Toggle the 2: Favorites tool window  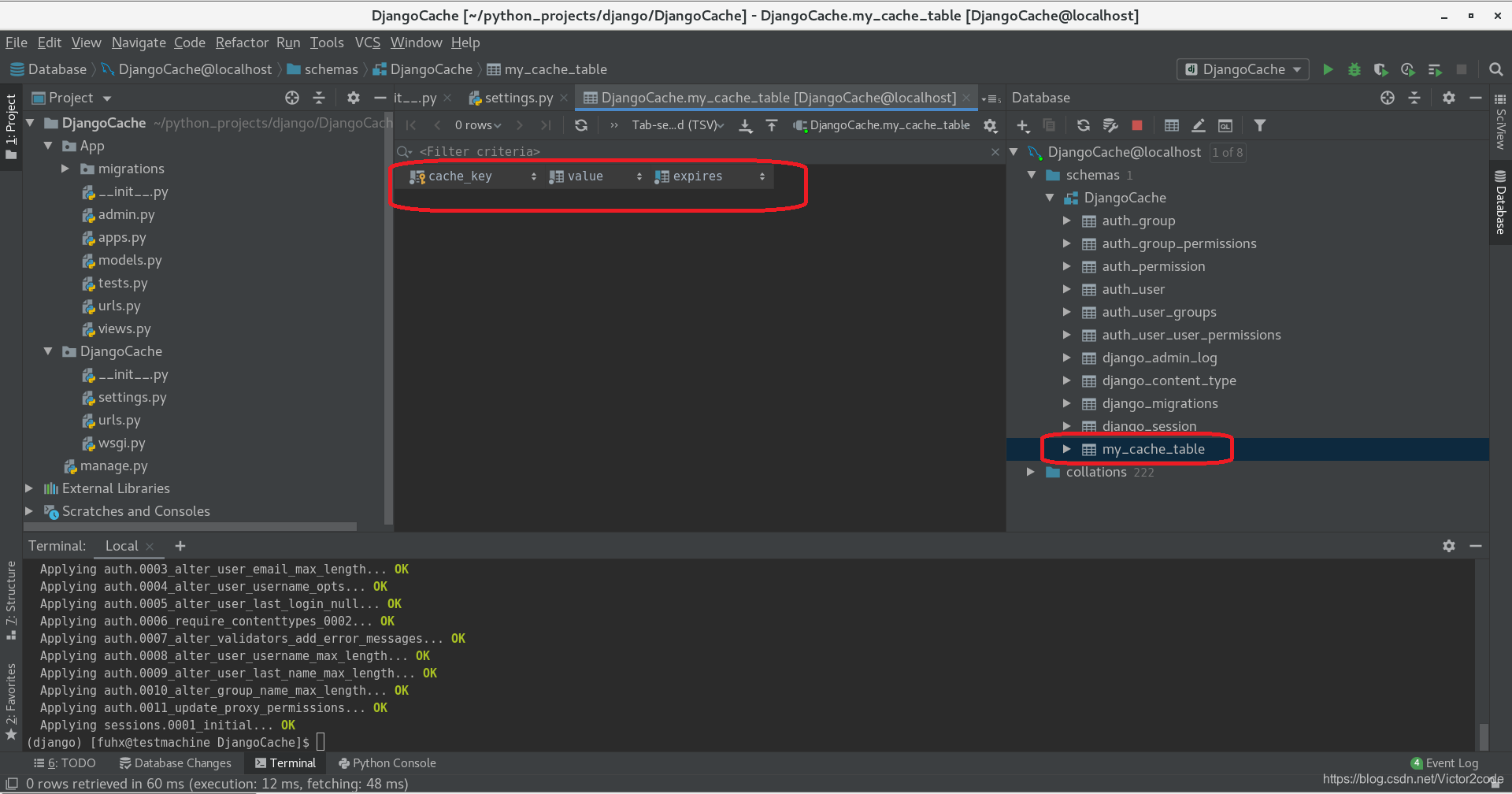coord(11,701)
